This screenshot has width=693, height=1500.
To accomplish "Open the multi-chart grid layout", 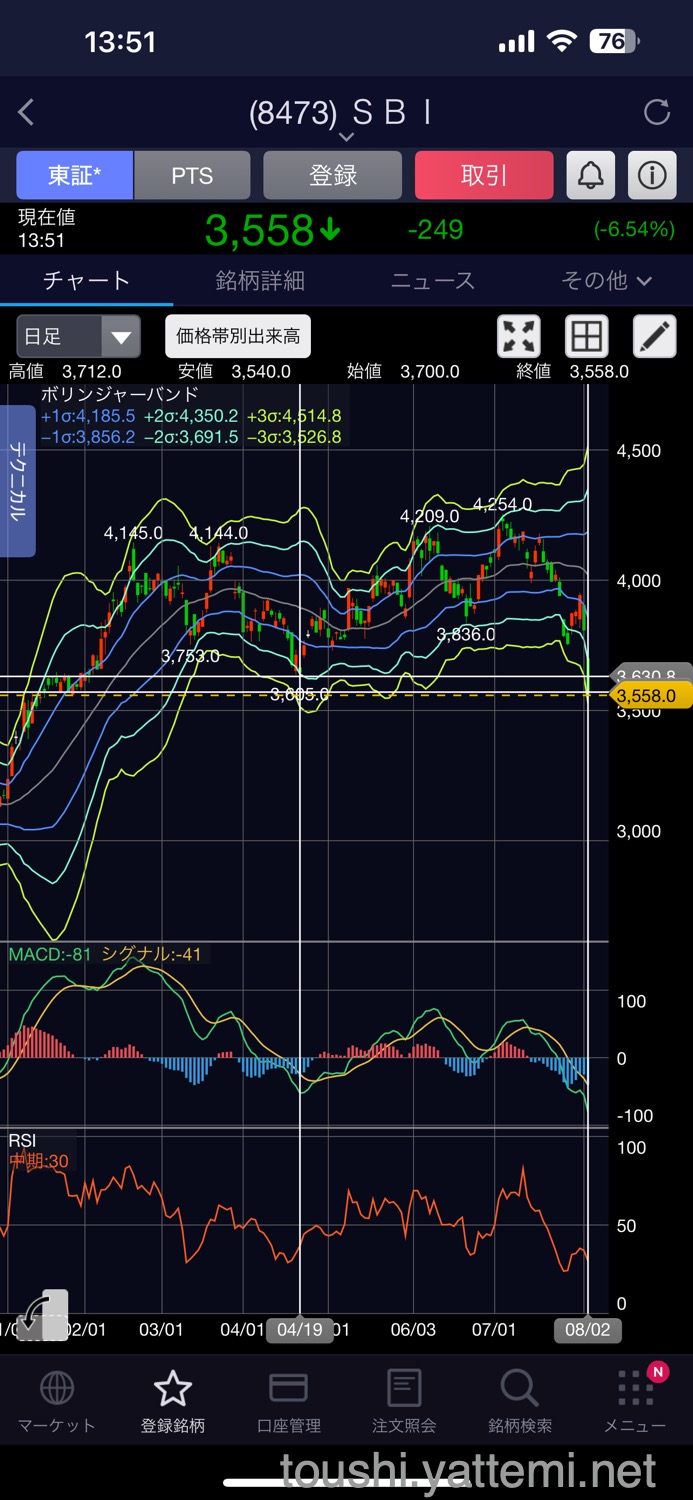I will 587,337.
